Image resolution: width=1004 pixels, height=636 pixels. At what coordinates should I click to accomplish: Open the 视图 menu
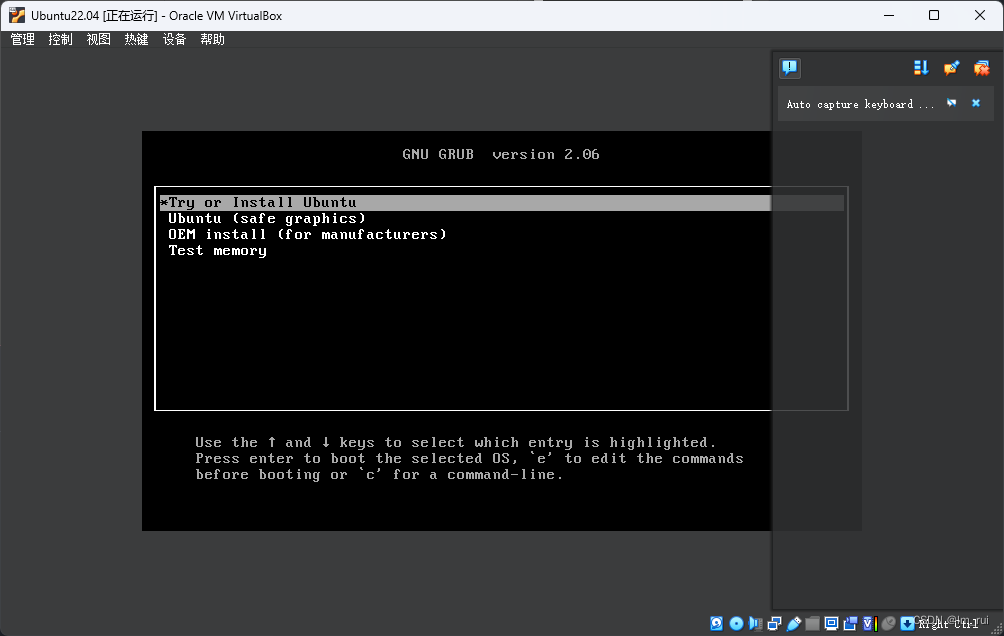[x=98, y=39]
